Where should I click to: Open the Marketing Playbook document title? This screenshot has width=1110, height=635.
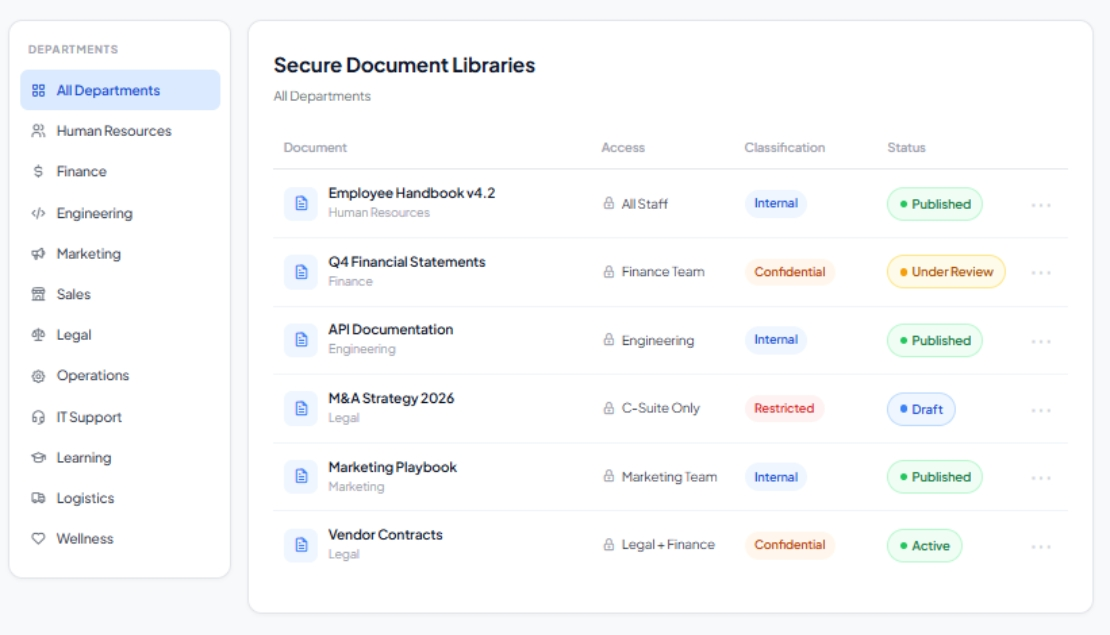click(x=392, y=467)
